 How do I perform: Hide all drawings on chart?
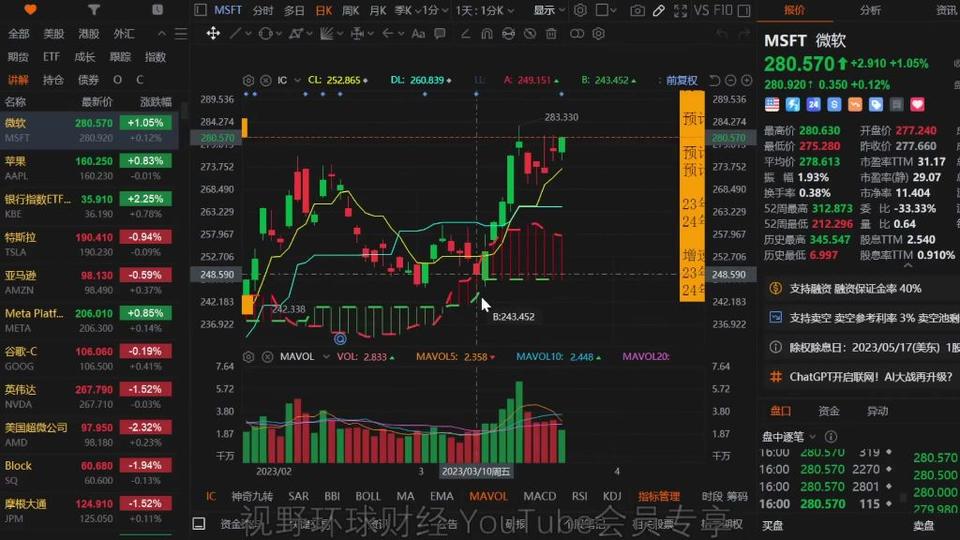pyautogui.click(x=530, y=34)
